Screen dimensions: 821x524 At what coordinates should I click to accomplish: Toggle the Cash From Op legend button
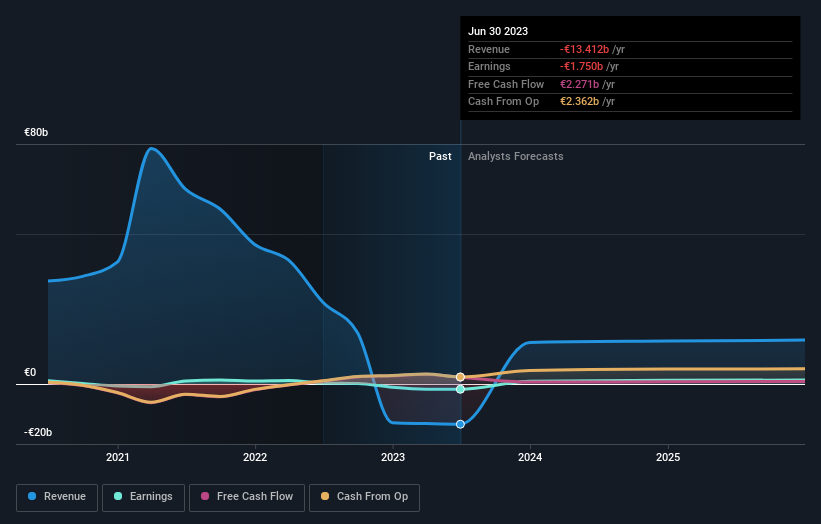coord(364,497)
